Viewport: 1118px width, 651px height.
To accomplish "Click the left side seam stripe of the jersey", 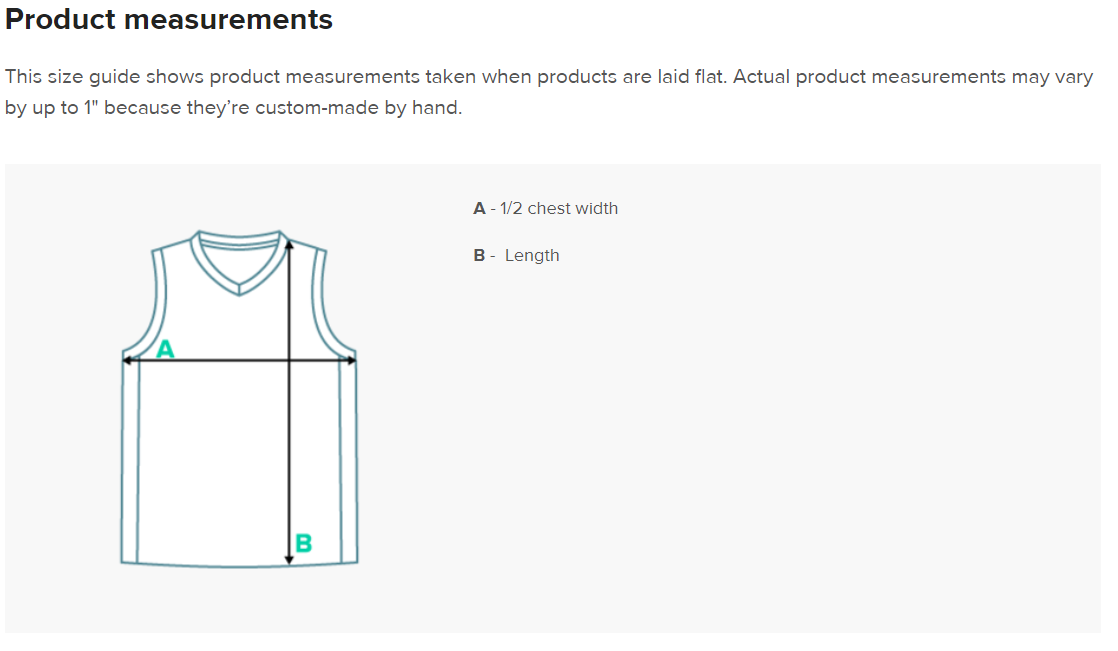I will [130, 460].
